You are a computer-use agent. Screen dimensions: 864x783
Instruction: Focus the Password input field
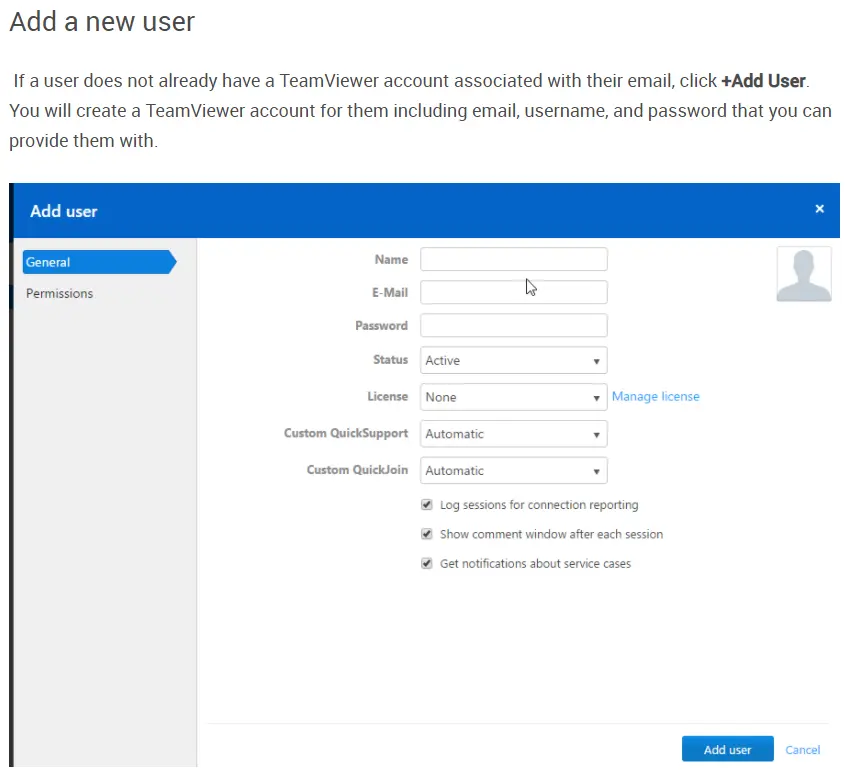pos(514,326)
